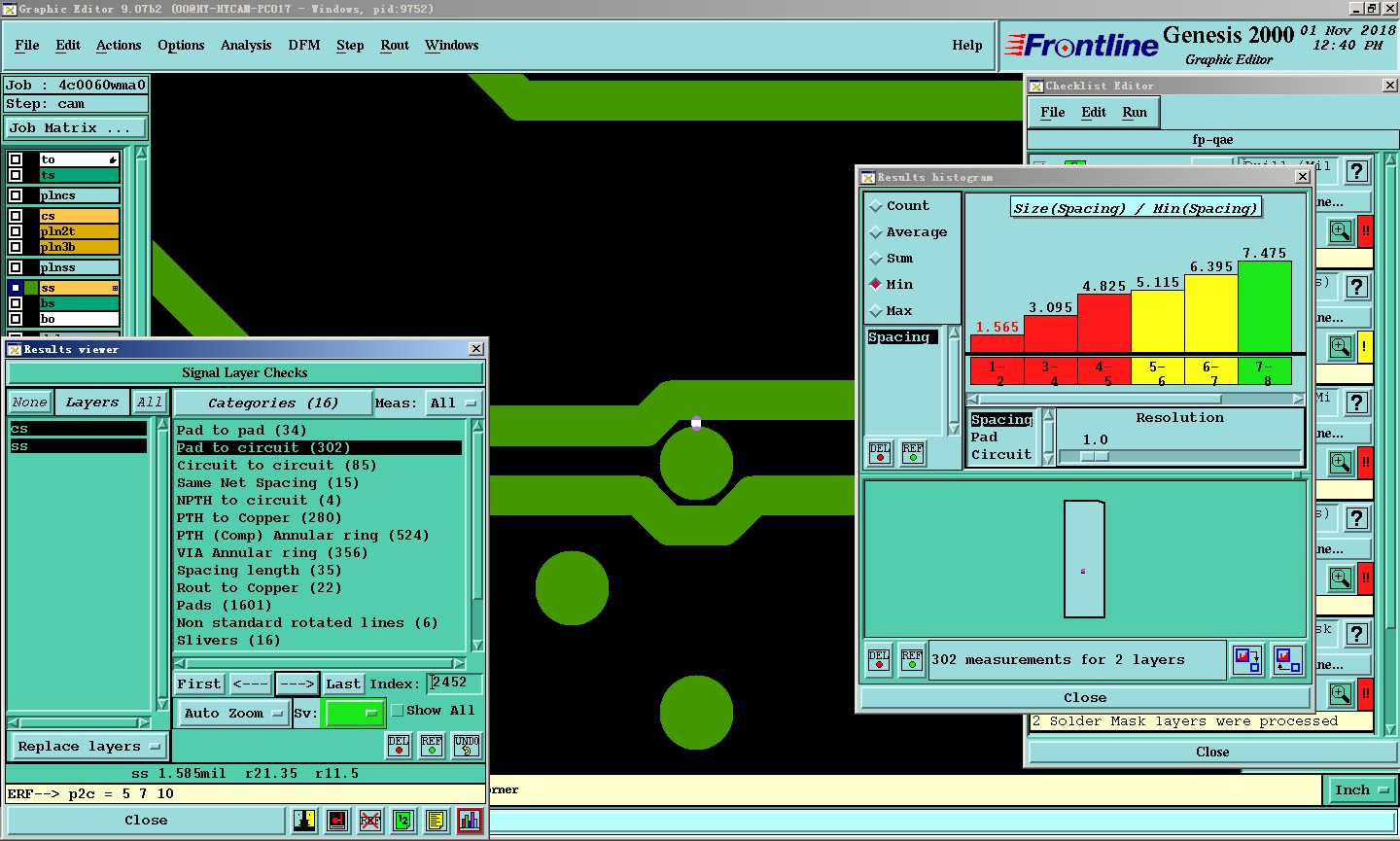This screenshot has width=1400, height=841.
Task: Click second question mark help icon in Checklist
Action: click(x=1357, y=287)
